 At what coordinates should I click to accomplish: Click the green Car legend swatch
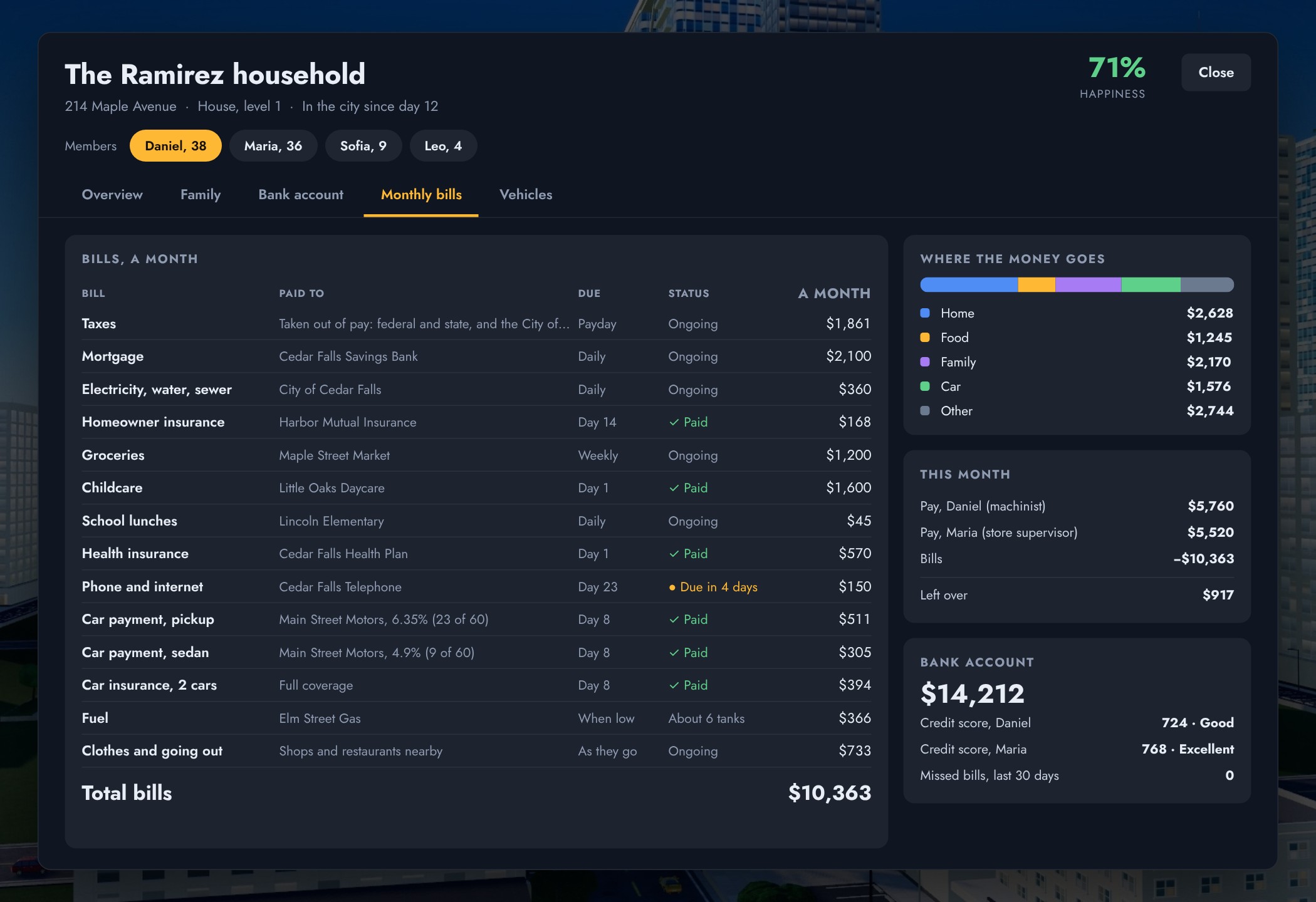tap(925, 386)
